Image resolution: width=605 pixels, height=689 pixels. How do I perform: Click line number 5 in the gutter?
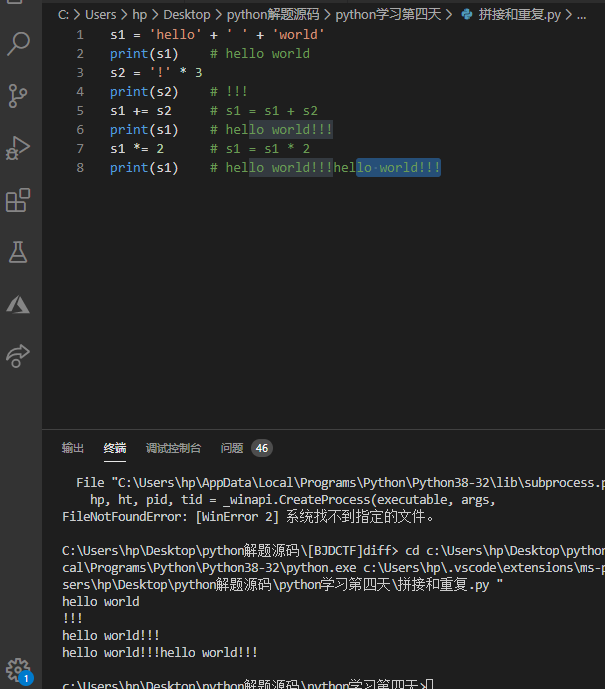click(x=80, y=111)
